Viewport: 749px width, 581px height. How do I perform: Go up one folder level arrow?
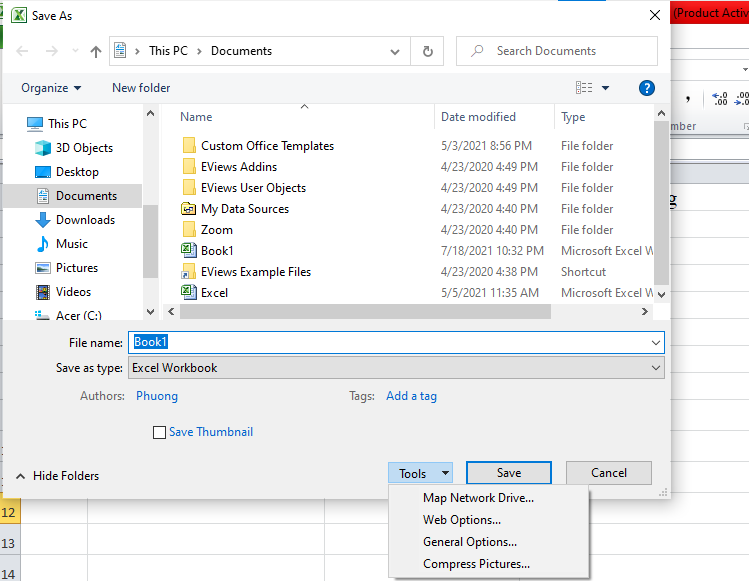[96, 51]
